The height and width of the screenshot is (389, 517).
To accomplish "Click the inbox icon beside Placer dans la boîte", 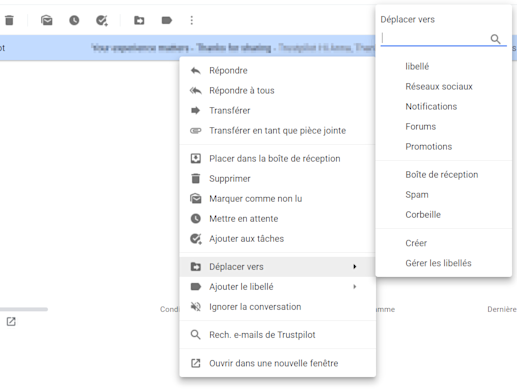I will click(x=196, y=158).
